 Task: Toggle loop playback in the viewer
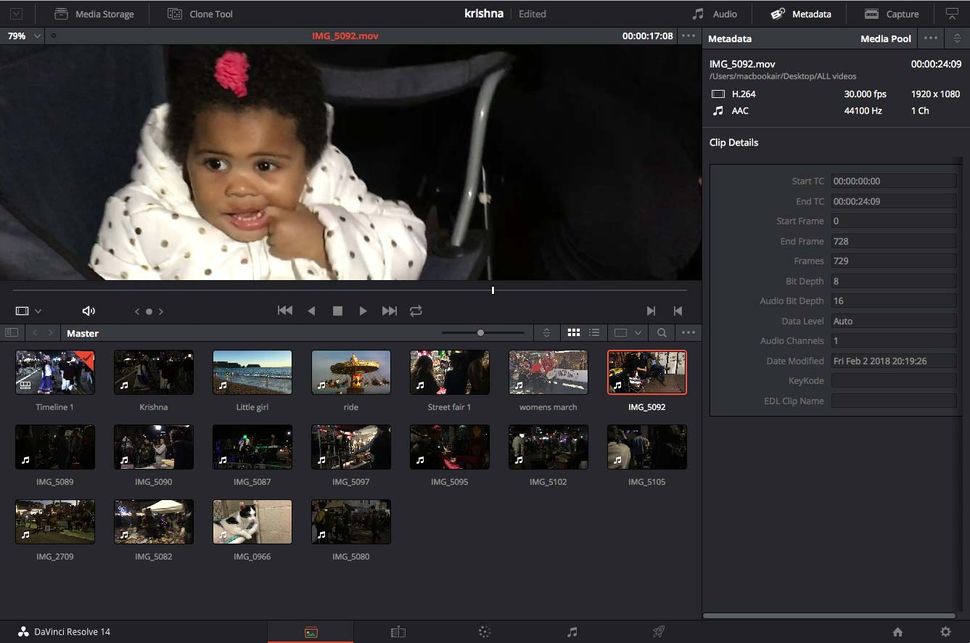[416, 311]
